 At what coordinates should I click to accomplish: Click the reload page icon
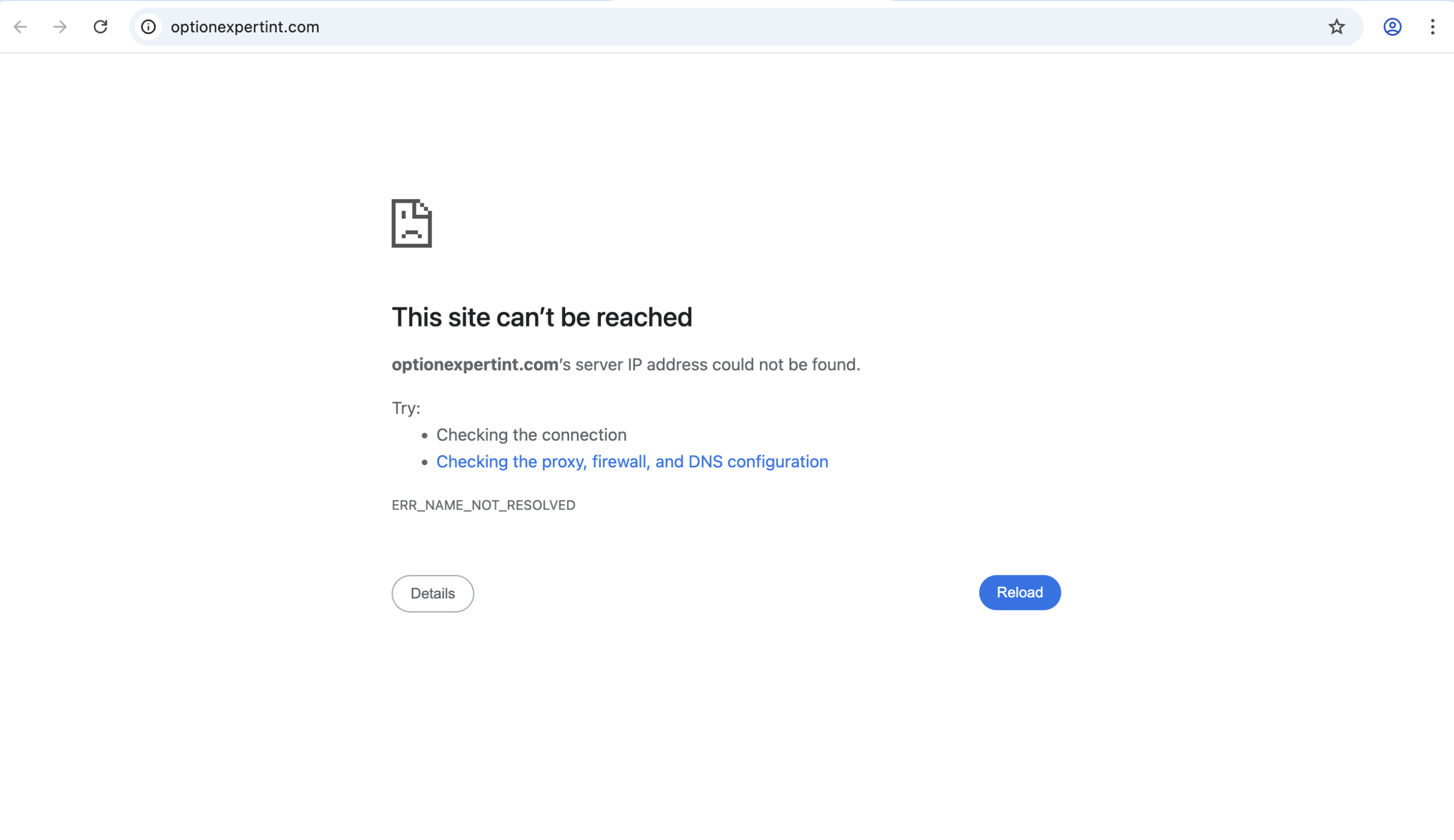pos(101,27)
